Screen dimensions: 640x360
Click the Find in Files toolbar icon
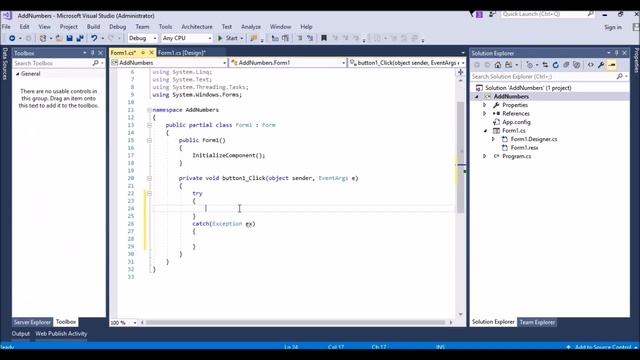point(253,38)
